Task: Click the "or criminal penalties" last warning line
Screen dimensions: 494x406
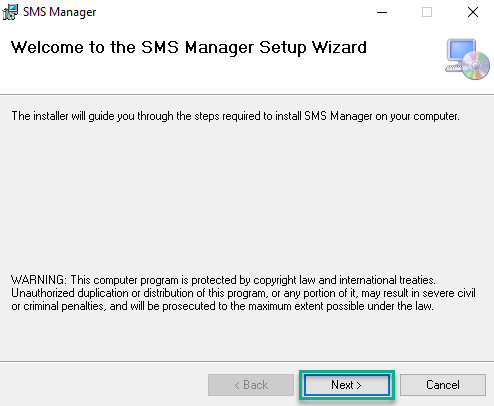Action: [x=222, y=306]
